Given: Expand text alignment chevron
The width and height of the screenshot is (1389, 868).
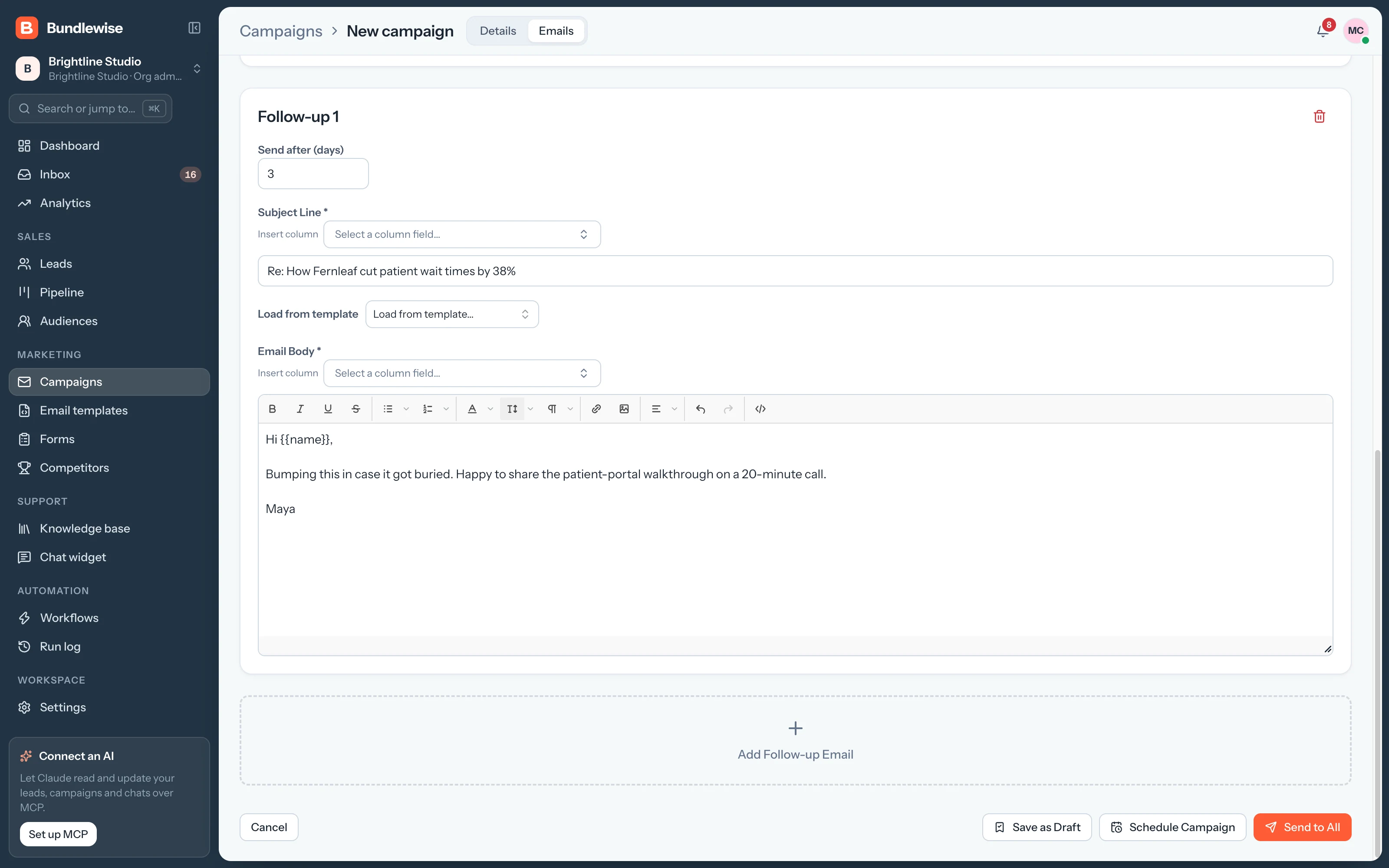Looking at the screenshot, I should point(675,409).
